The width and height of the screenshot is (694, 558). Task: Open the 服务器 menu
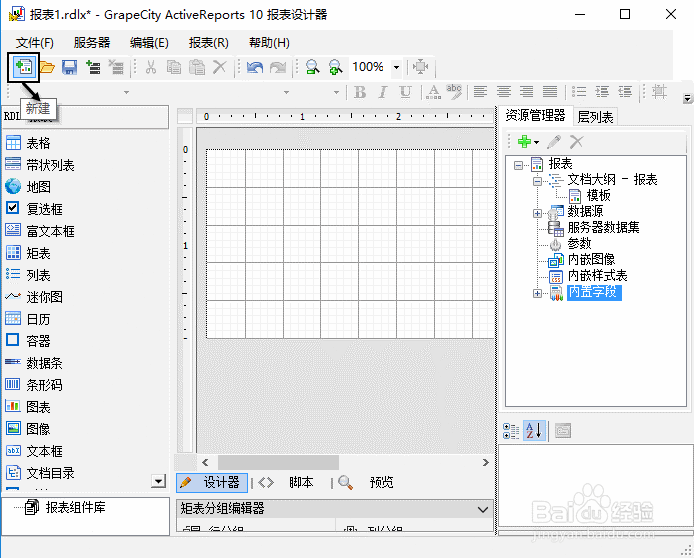pyautogui.click(x=92, y=43)
